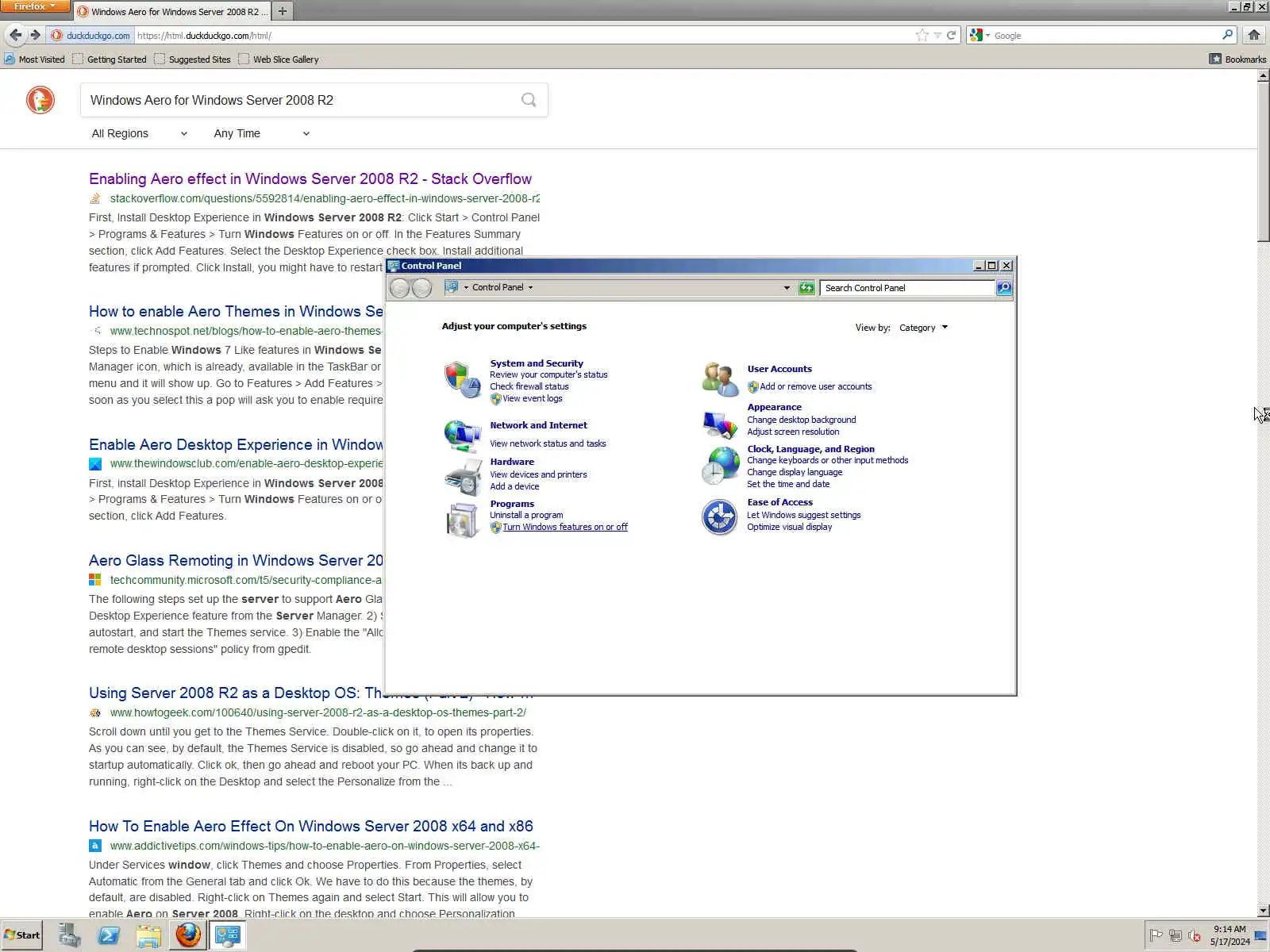
Task: Open the Action Center flag in the tray
Action: coord(1156,935)
